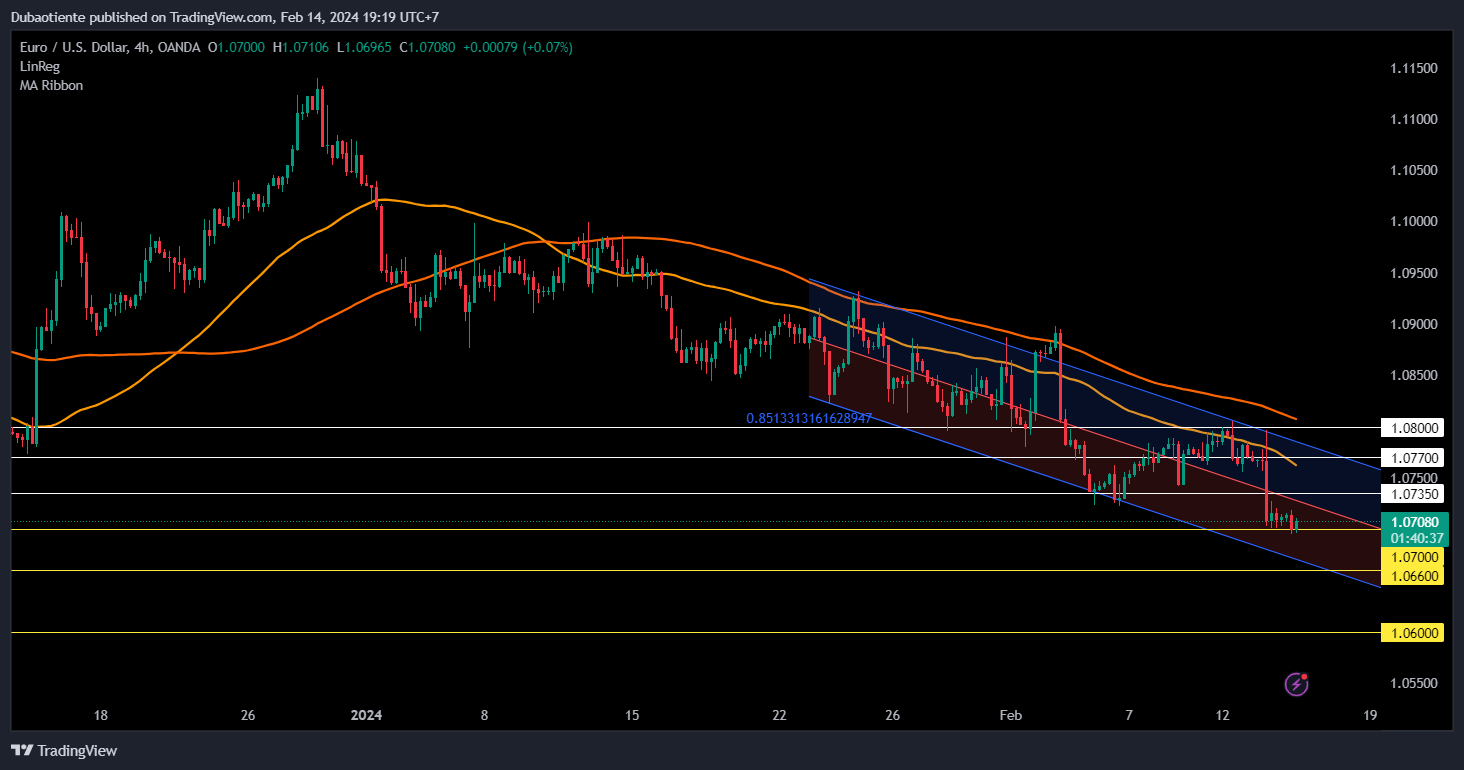The width and height of the screenshot is (1464, 770).
Task: Click the yellow 1.06600 price label
Action: point(1413,575)
